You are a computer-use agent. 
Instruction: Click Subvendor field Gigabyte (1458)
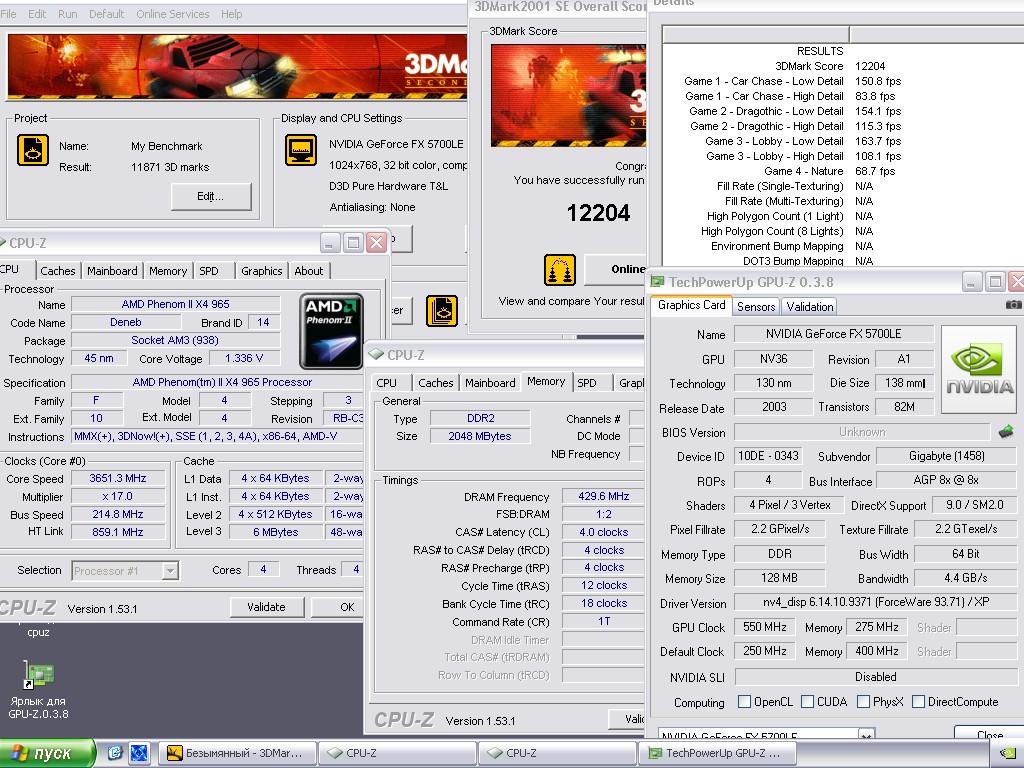[x=946, y=456]
